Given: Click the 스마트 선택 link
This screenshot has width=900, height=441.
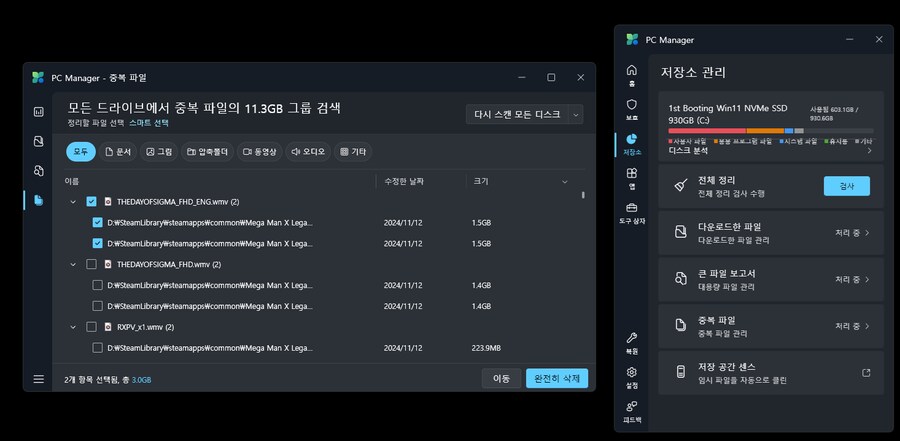Looking at the screenshot, I should pyautogui.click(x=149, y=123).
